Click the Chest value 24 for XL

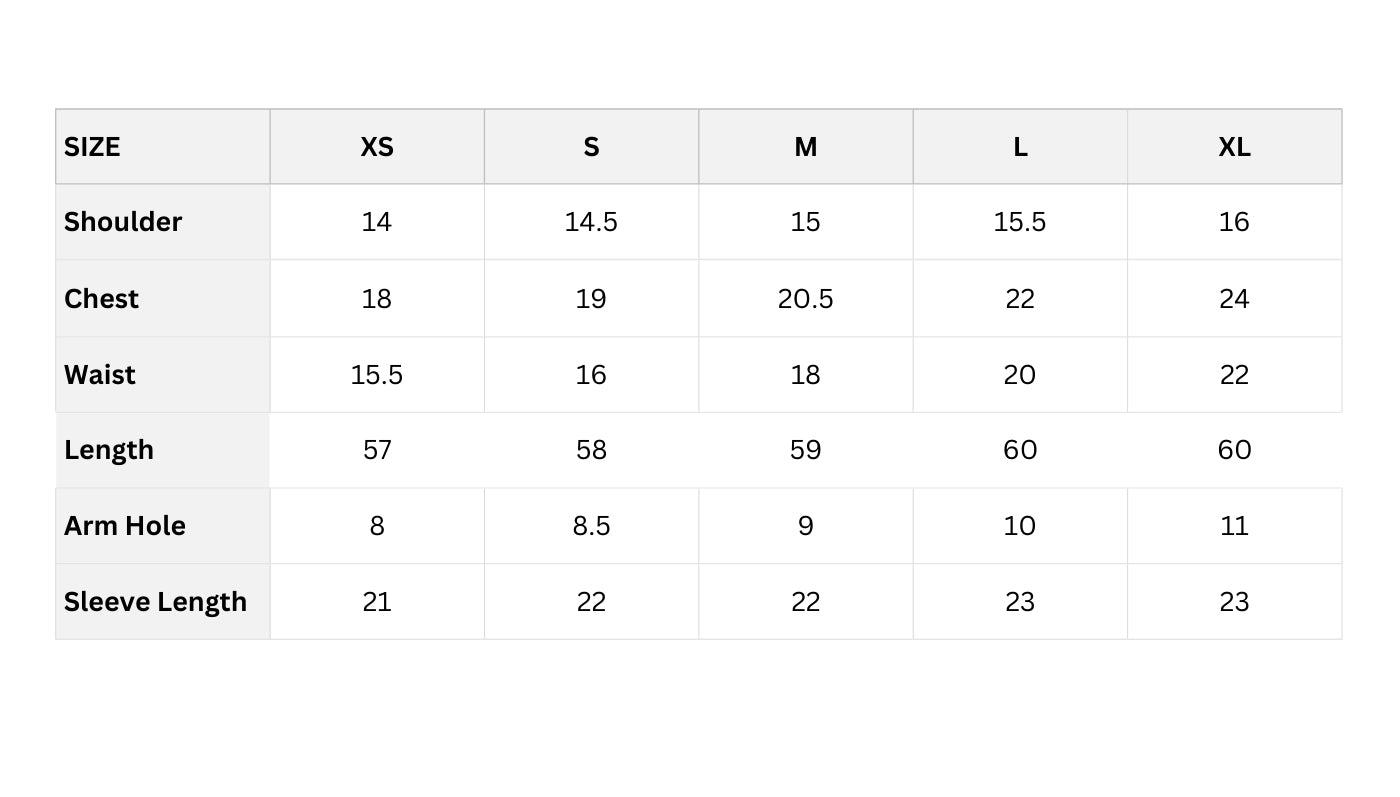pyautogui.click(x=1234, y=299)
